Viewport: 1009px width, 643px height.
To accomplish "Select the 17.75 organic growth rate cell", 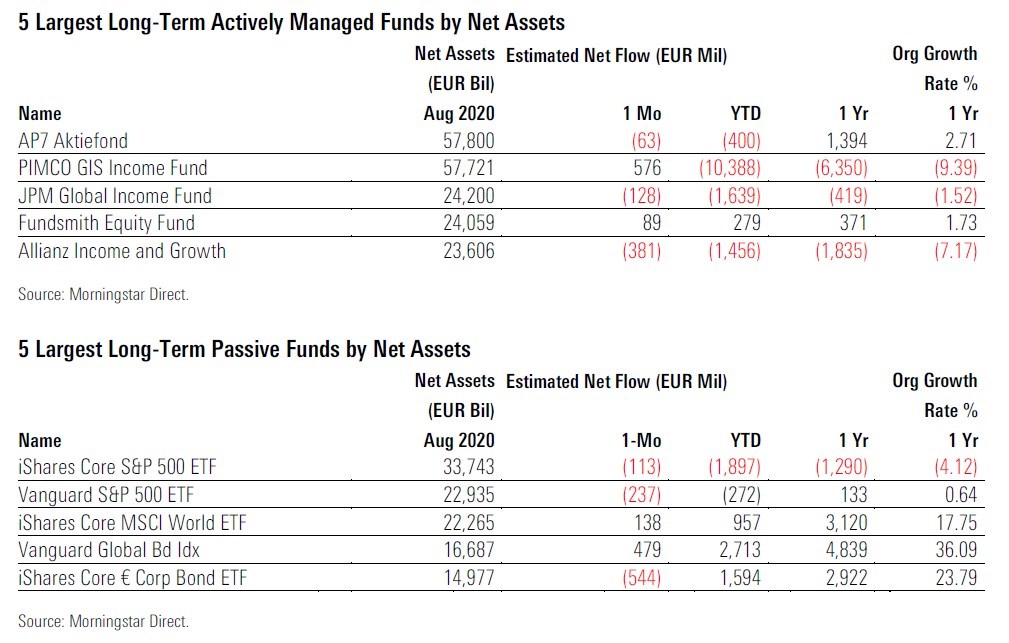I will (954, 523).
